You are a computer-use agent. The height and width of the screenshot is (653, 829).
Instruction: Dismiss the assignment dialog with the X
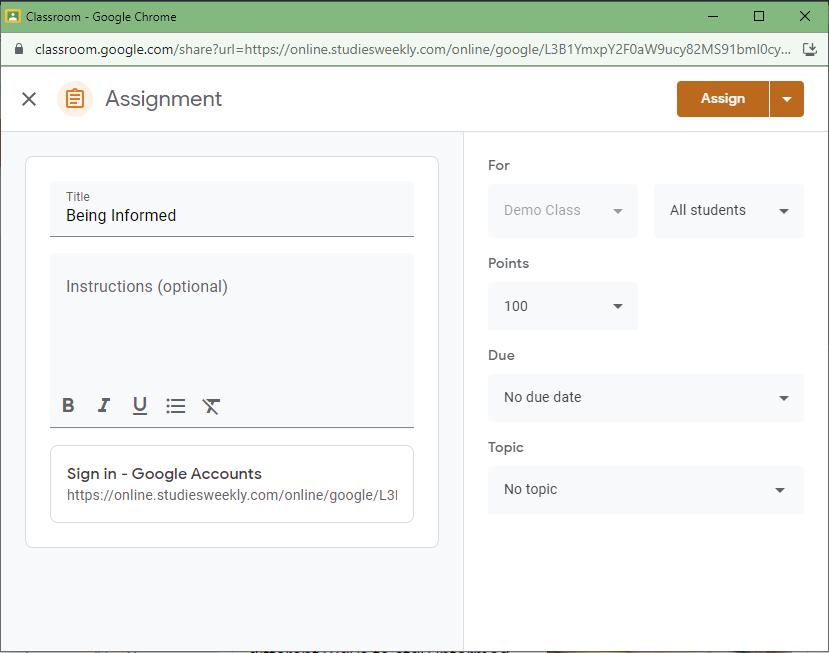coord(28,98)
